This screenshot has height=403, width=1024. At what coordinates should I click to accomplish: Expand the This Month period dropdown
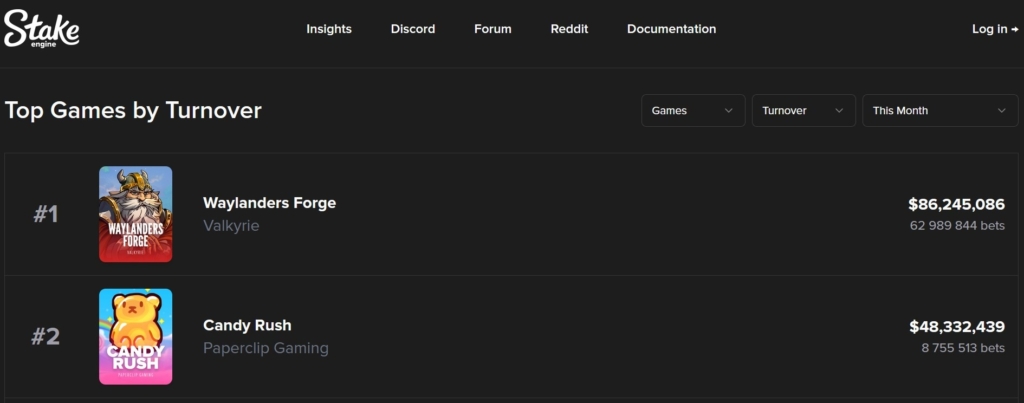click(x=940, y=111)
